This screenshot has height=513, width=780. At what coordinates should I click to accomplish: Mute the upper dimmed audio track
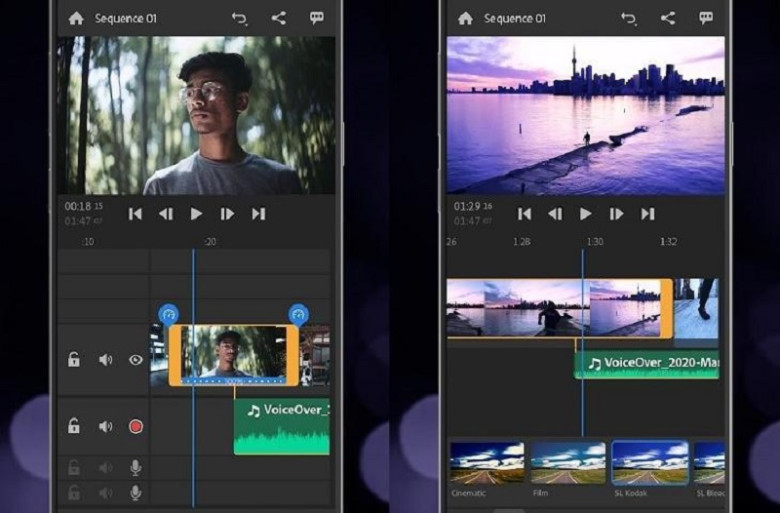105,468
